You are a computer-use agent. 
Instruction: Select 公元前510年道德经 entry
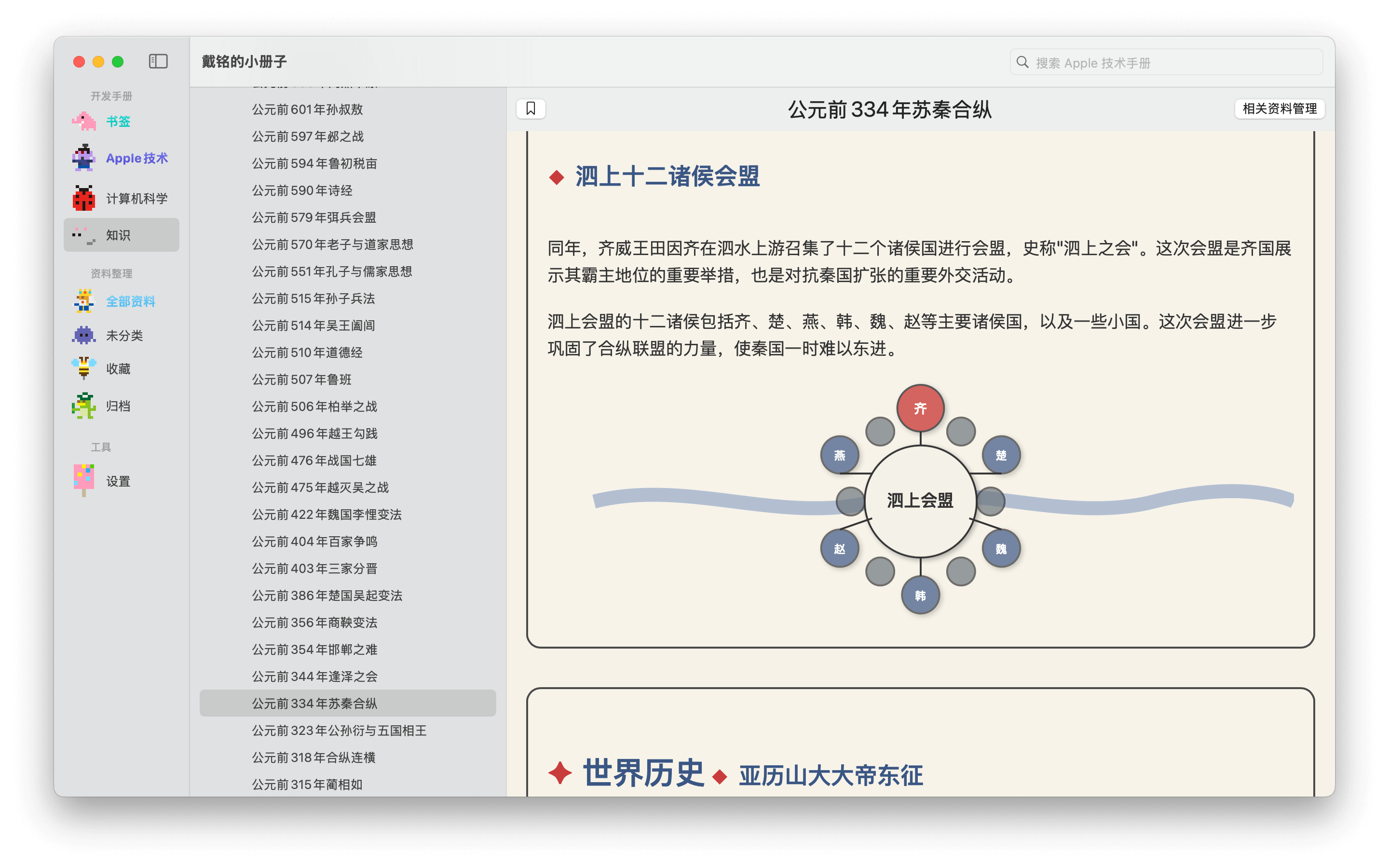[x=347, y=352]
